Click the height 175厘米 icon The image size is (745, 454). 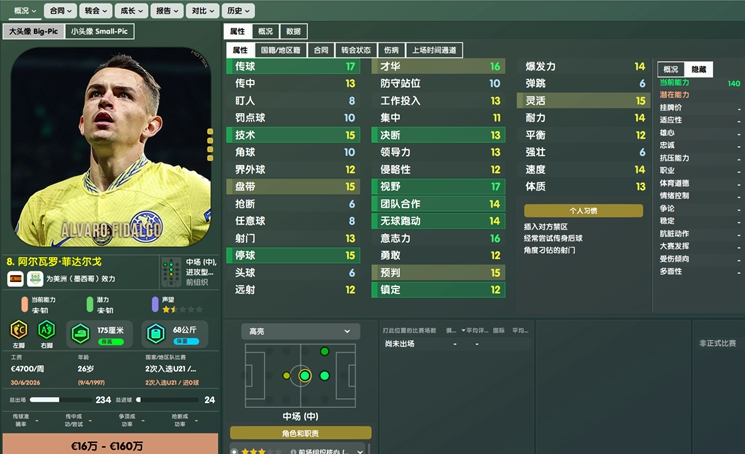pyautogui.click(x=80, y=334)
